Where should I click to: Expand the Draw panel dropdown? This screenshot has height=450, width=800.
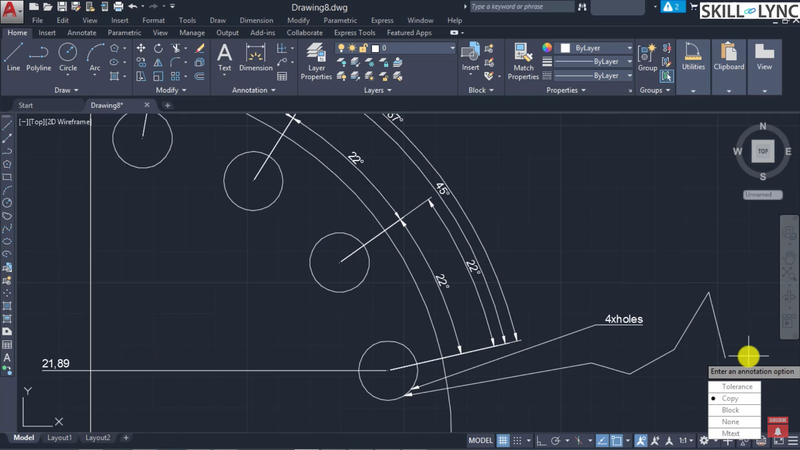69,90
